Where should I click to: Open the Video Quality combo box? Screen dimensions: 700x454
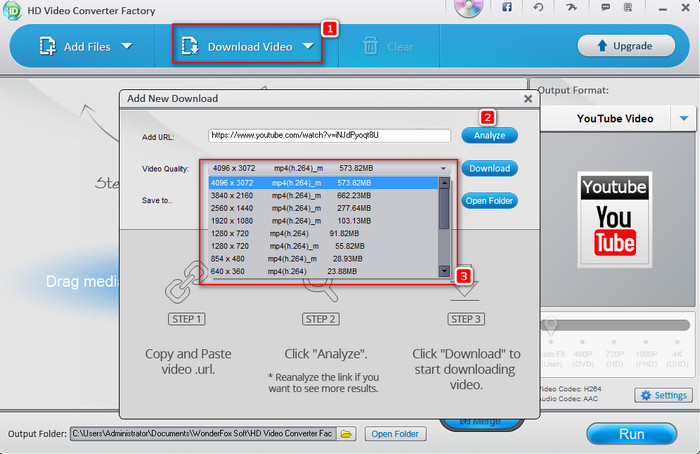pos(329,168)
